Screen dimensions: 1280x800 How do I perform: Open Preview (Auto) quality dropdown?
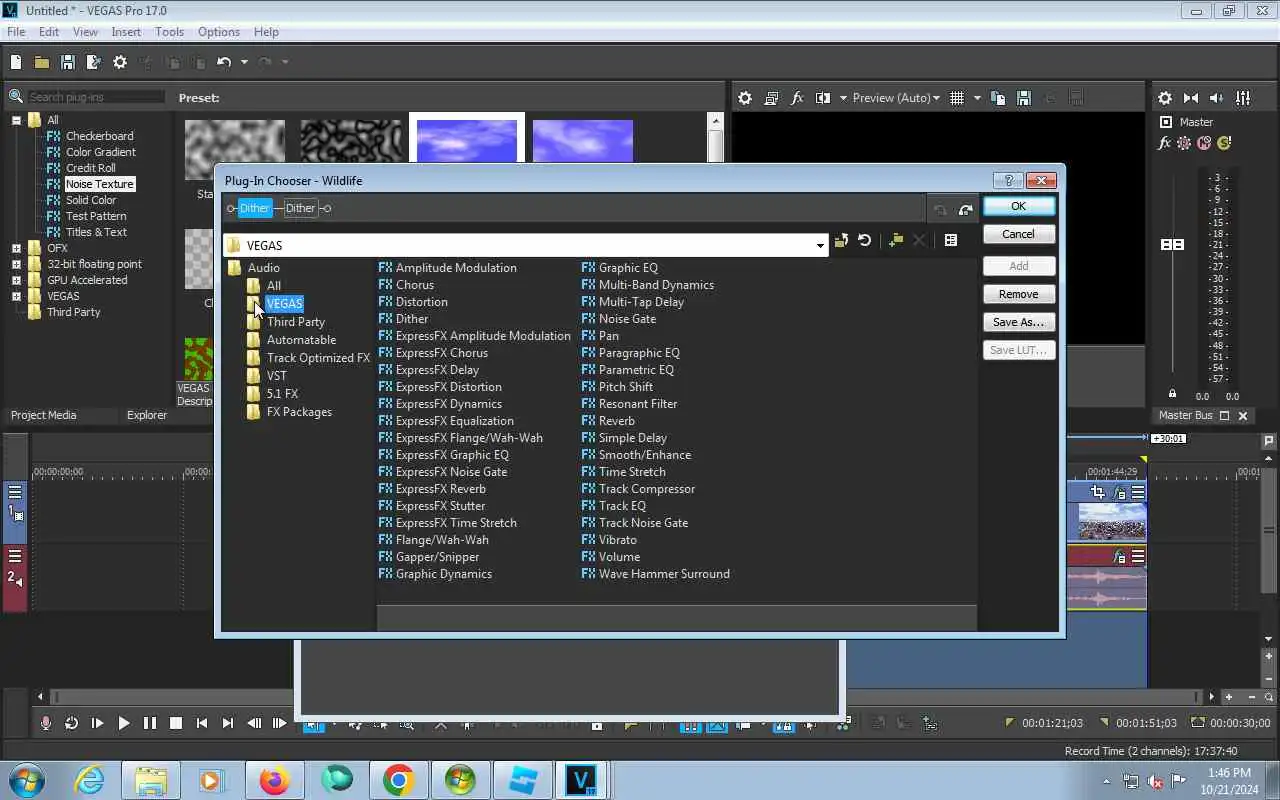[896, 98]
